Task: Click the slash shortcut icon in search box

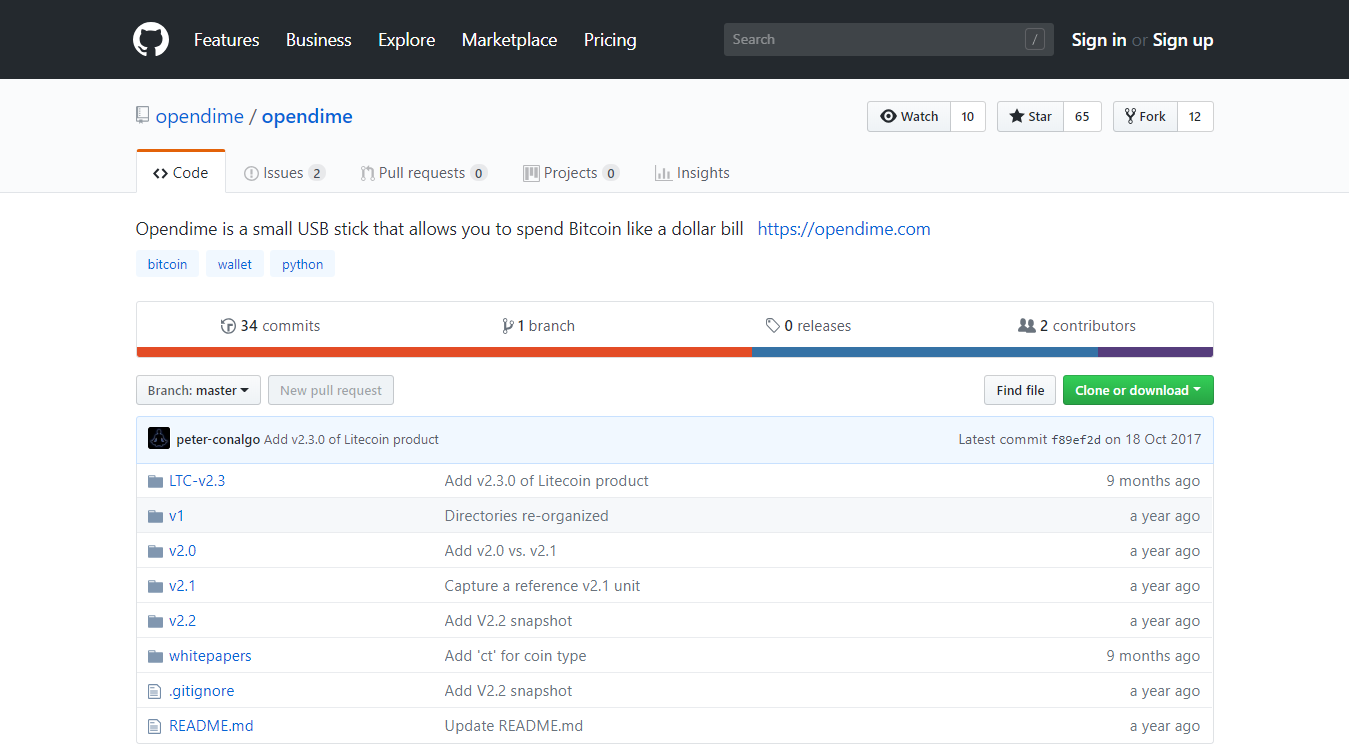Action: (x=1035, y=40)
